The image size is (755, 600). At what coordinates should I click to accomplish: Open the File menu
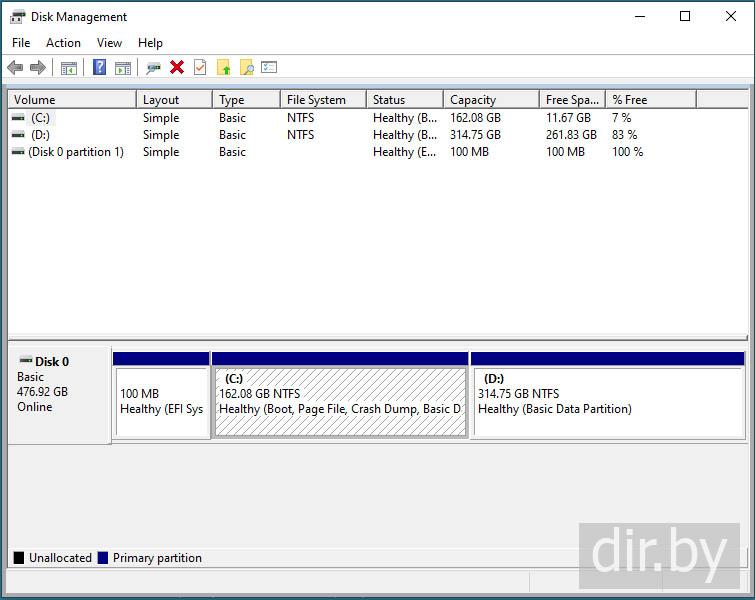(21, 43)
